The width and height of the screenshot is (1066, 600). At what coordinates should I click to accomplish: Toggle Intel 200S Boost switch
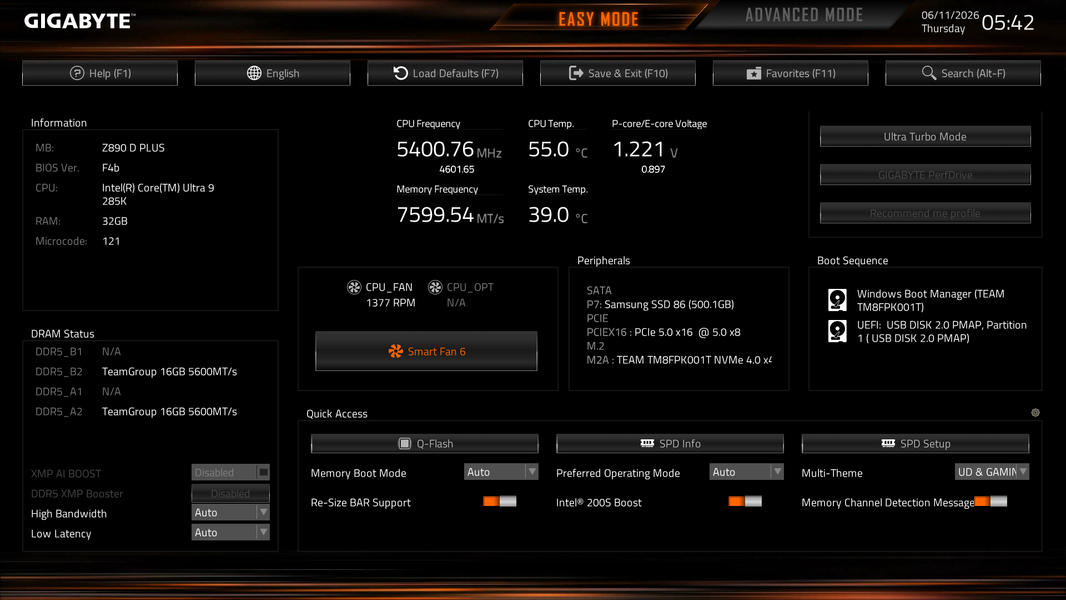point(745,501)
